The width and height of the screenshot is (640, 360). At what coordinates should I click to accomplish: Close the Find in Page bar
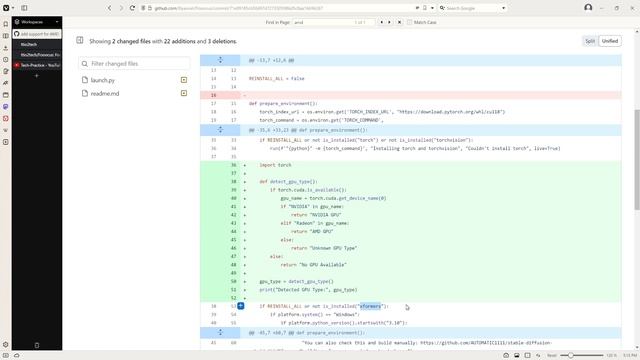click(x=399, y=22)
